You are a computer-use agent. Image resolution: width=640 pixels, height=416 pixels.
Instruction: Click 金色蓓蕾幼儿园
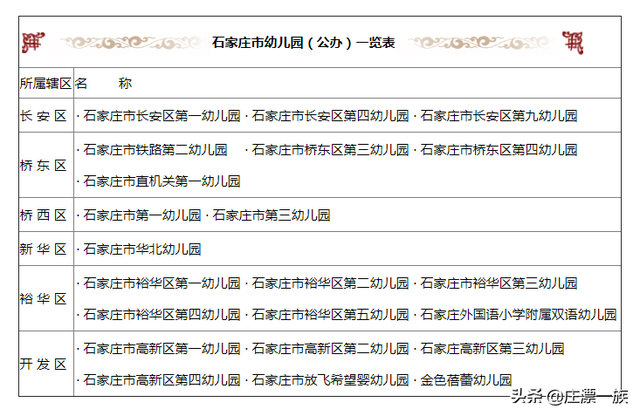click(x=466, y=380)
